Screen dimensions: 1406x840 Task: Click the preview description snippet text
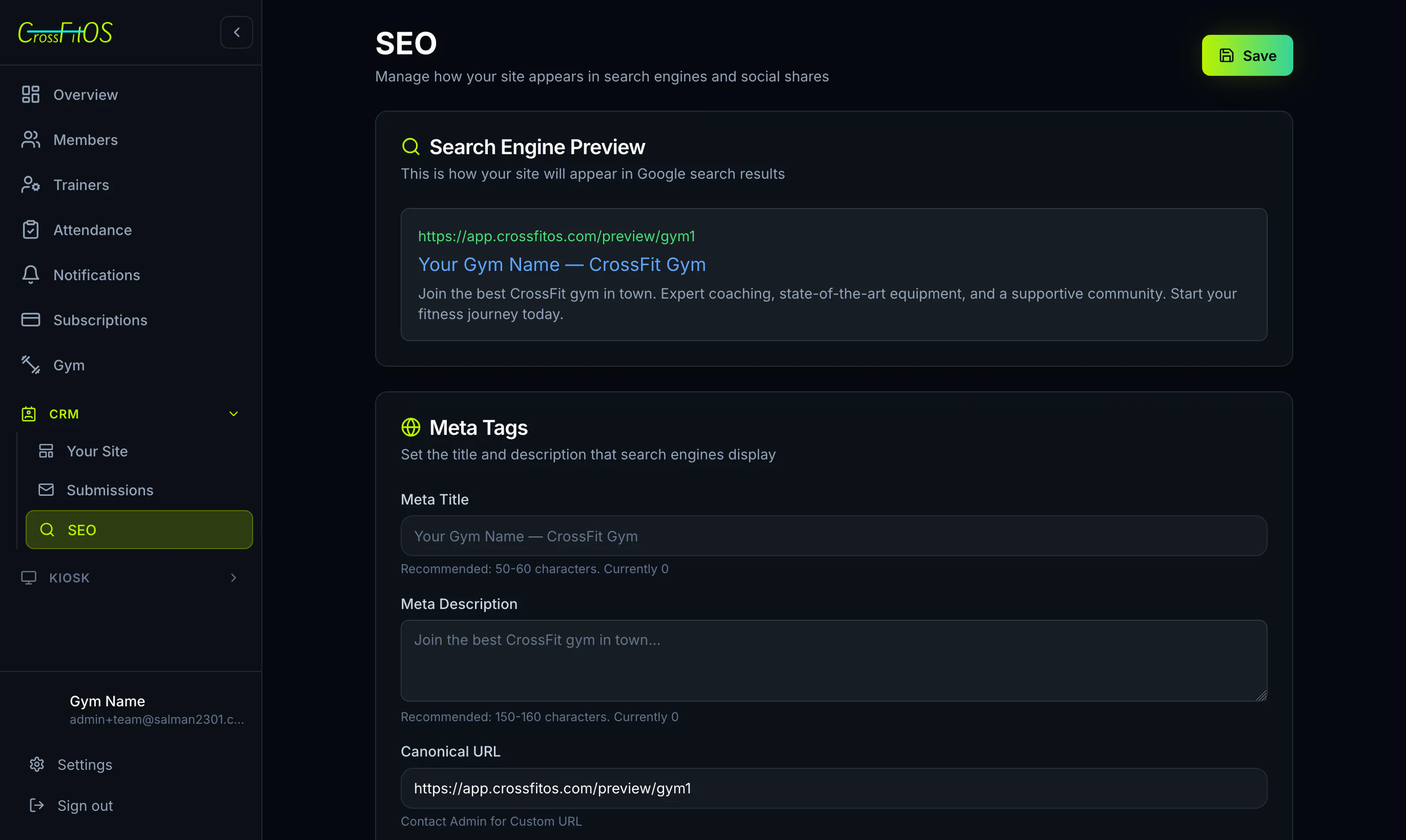(828, 303)
